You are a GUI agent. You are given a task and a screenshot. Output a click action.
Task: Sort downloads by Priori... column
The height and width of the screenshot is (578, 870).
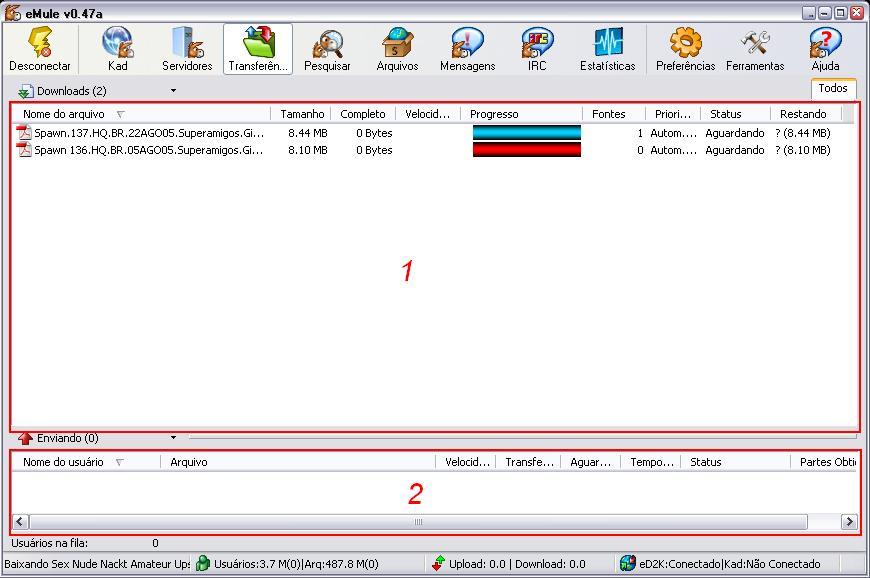(673, 114)
